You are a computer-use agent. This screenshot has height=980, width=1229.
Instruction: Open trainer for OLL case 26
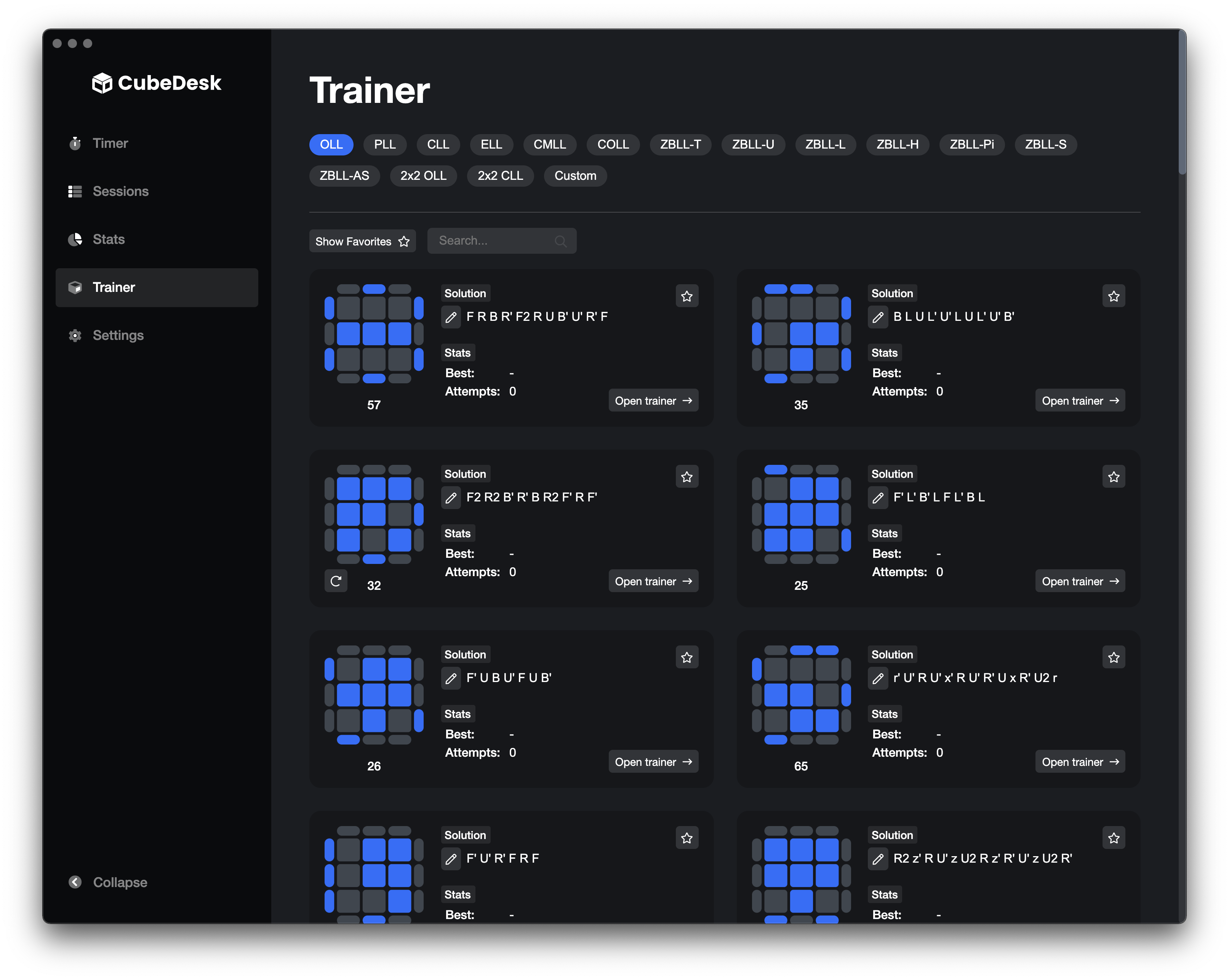coord(653,762)
